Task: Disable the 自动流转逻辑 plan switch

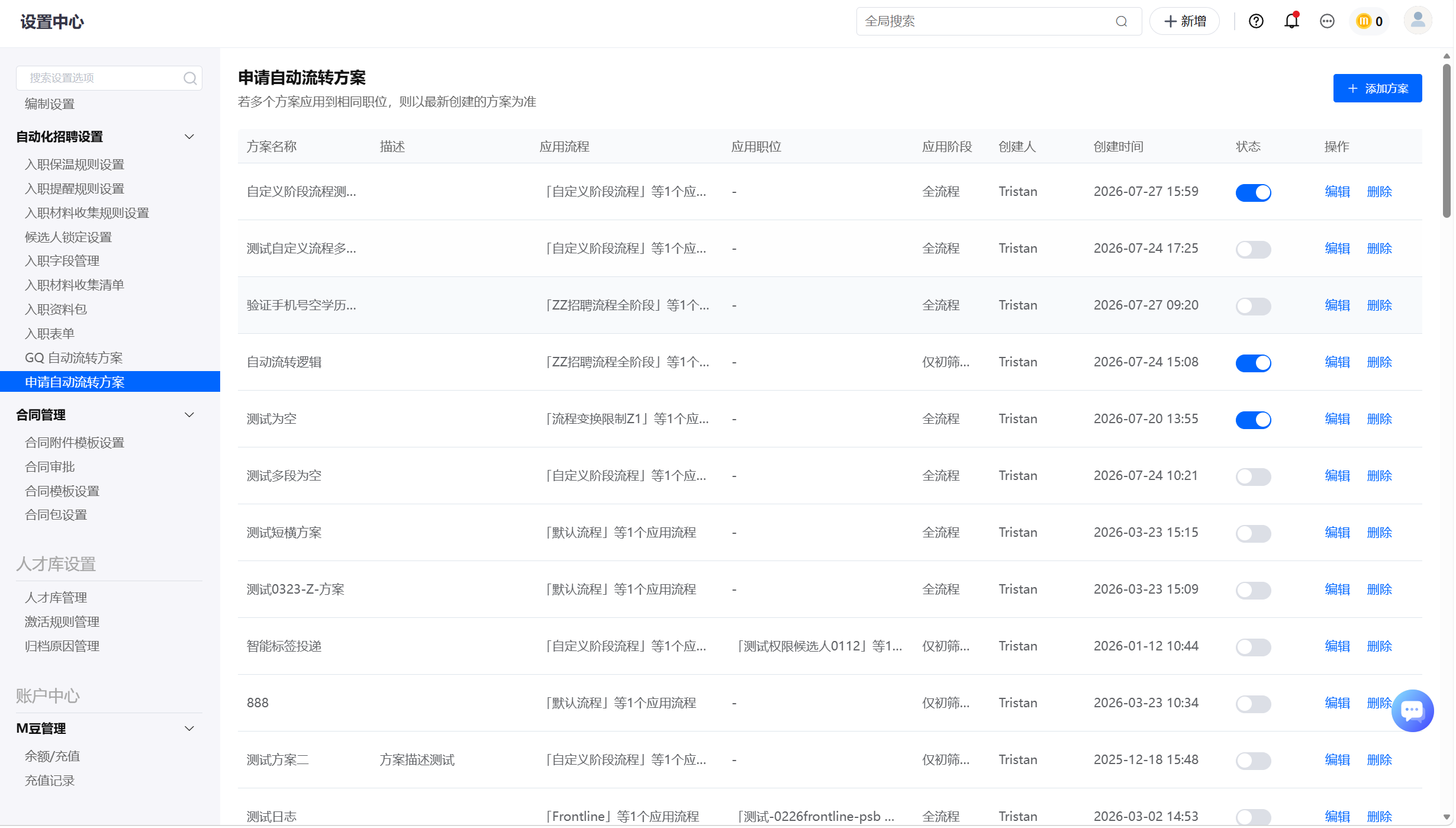Action: (x=1253, y=363)
